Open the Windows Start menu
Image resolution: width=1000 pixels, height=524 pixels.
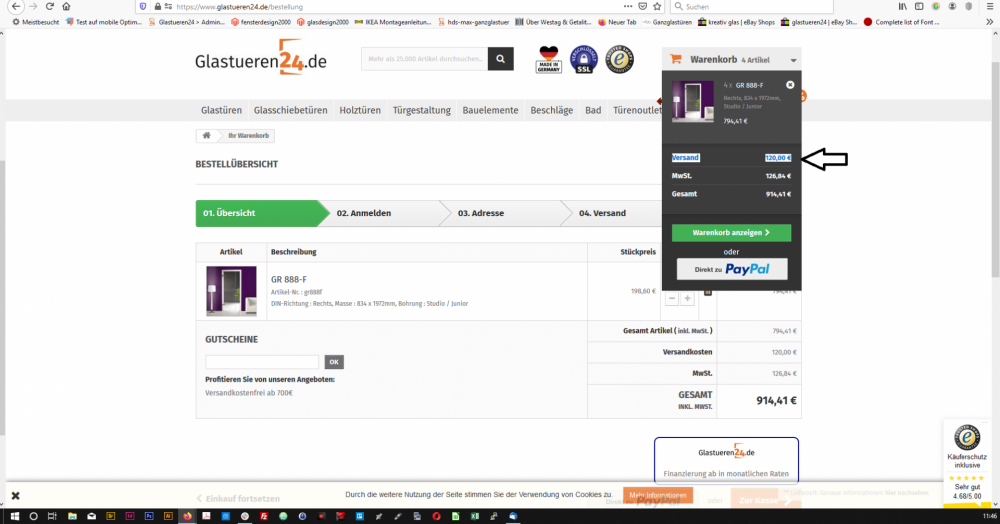click(x=15, y=516)
